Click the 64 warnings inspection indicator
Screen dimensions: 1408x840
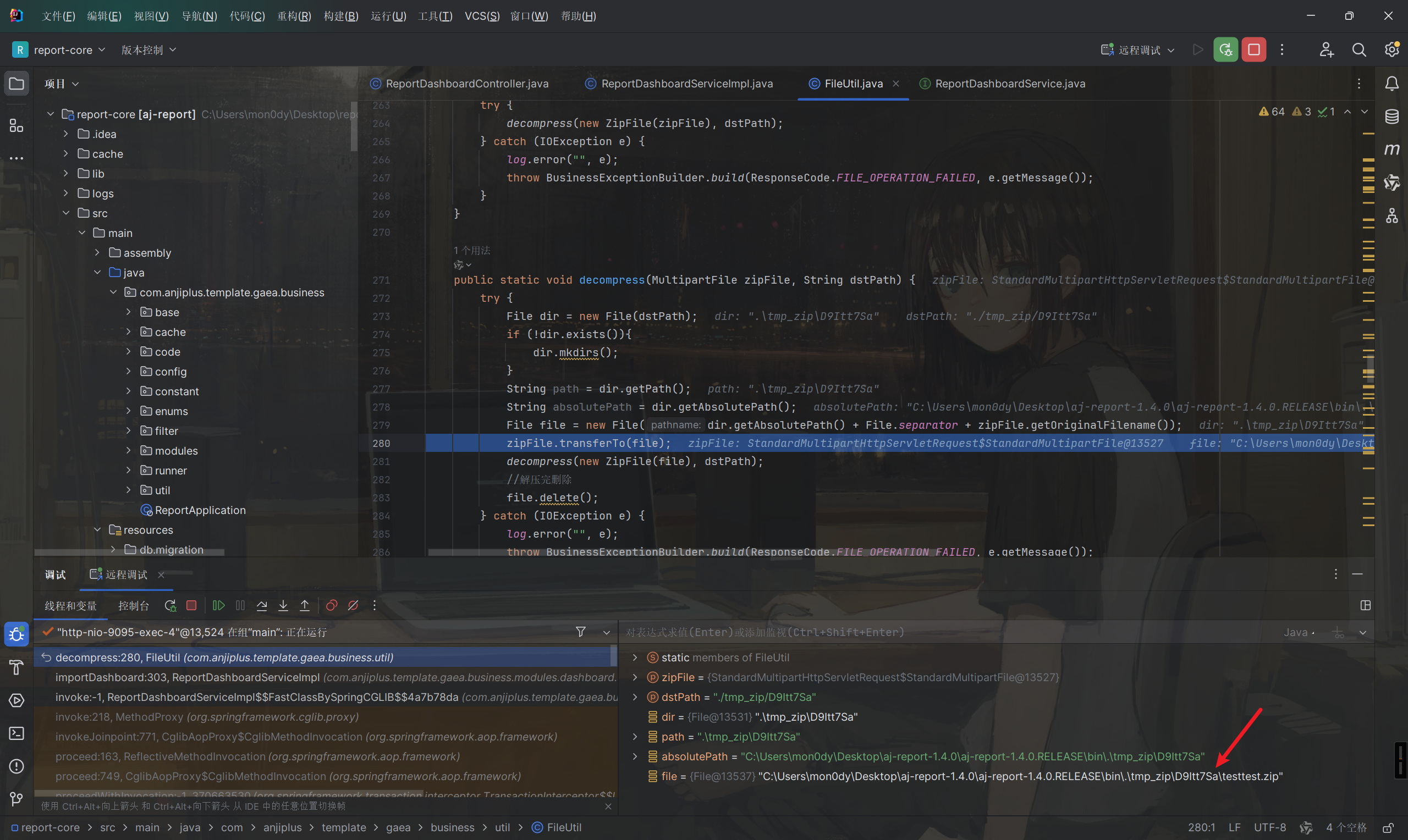tap(1272, 112)
